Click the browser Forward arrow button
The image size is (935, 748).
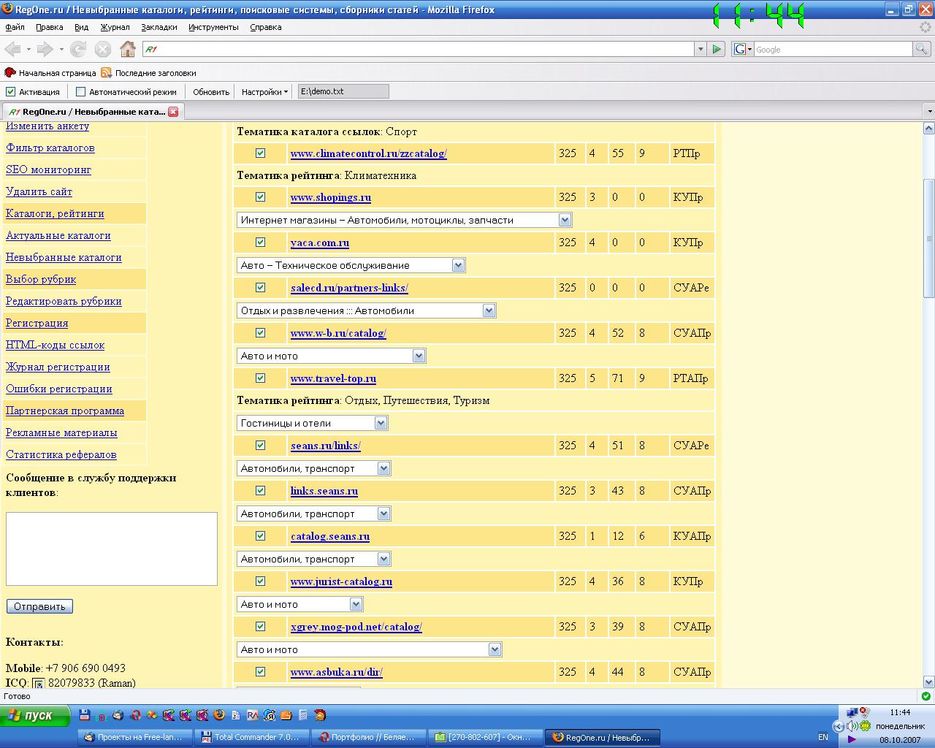[45, 50]
